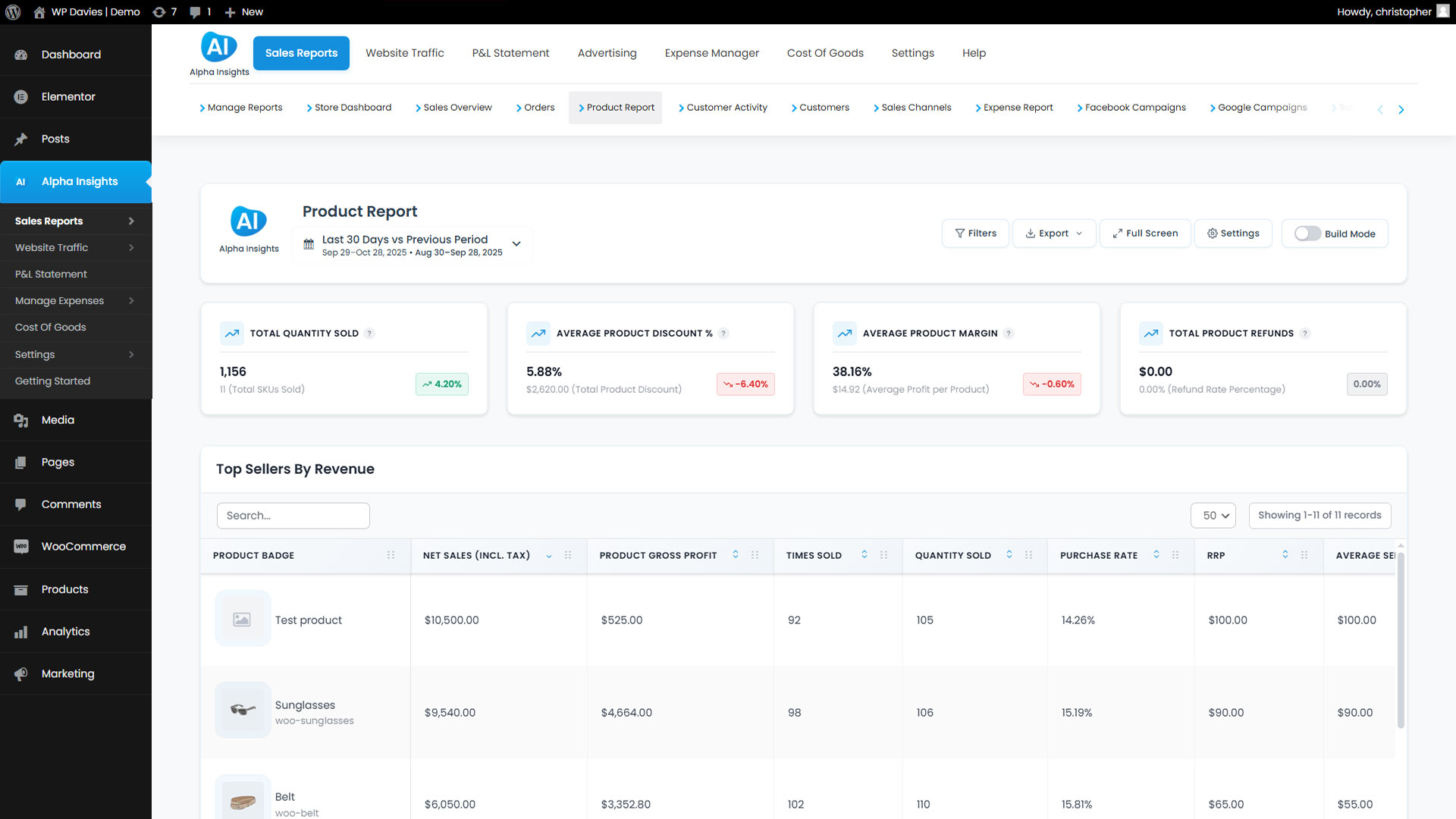Click the updates icon in admin bar
Viewport: 1456px width, 819px height.
[x=159, y=12]
